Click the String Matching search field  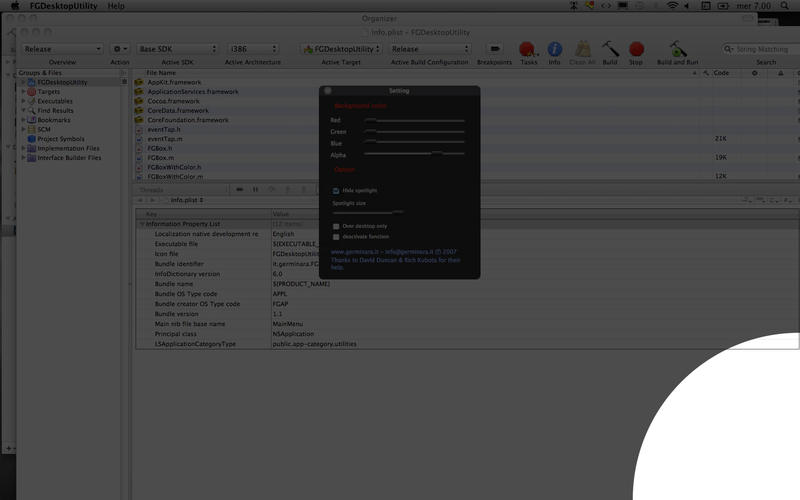tap(760, 49)
